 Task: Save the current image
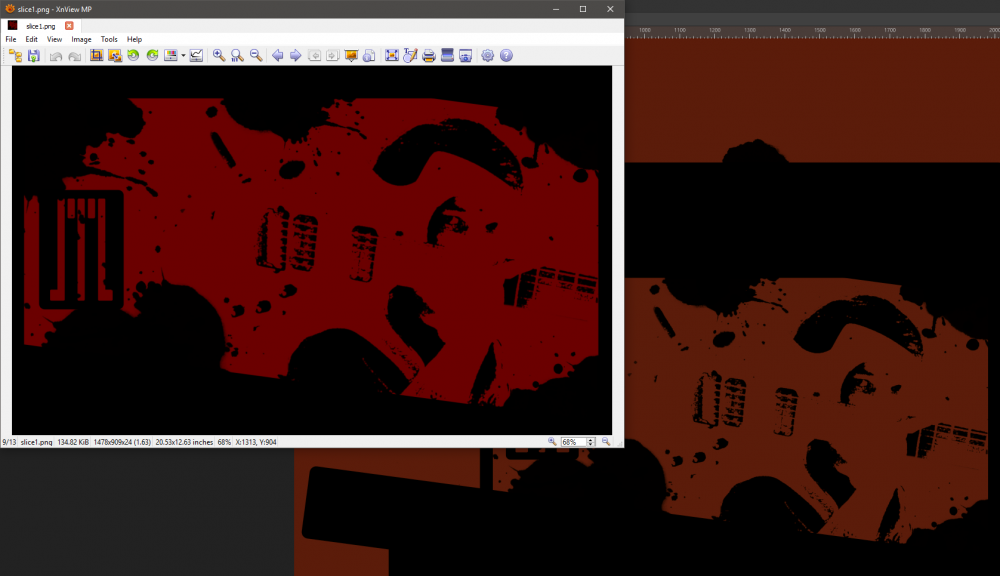pos(32,55)
